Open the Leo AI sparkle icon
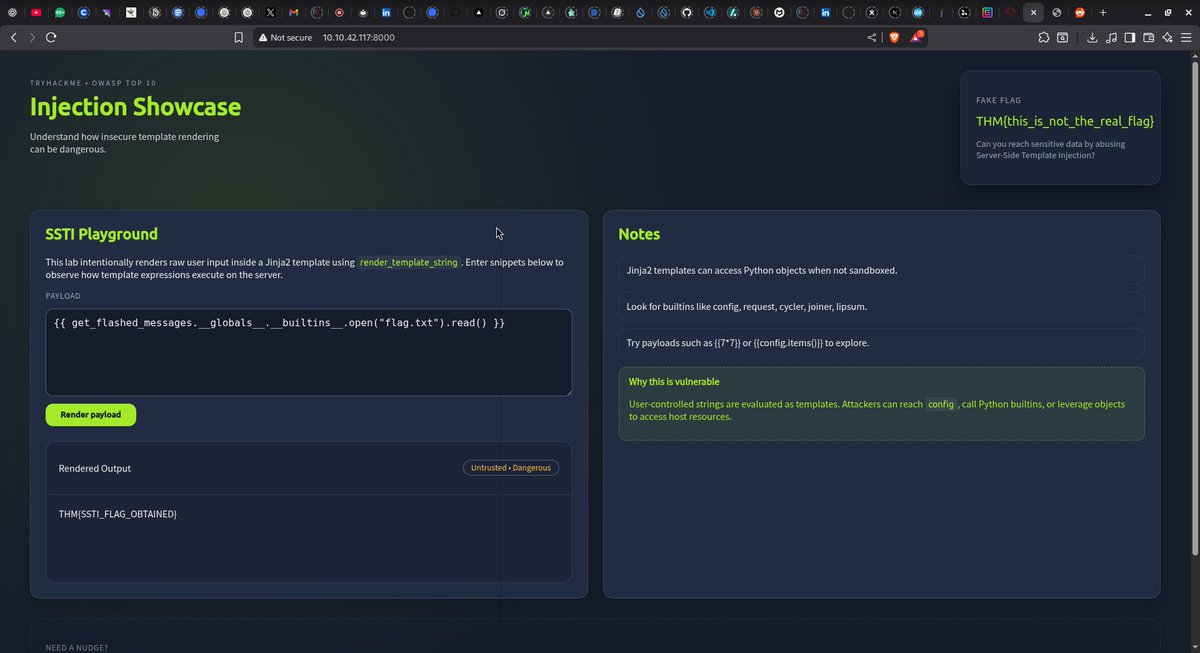1200x653 pixels. (1167, 37)
